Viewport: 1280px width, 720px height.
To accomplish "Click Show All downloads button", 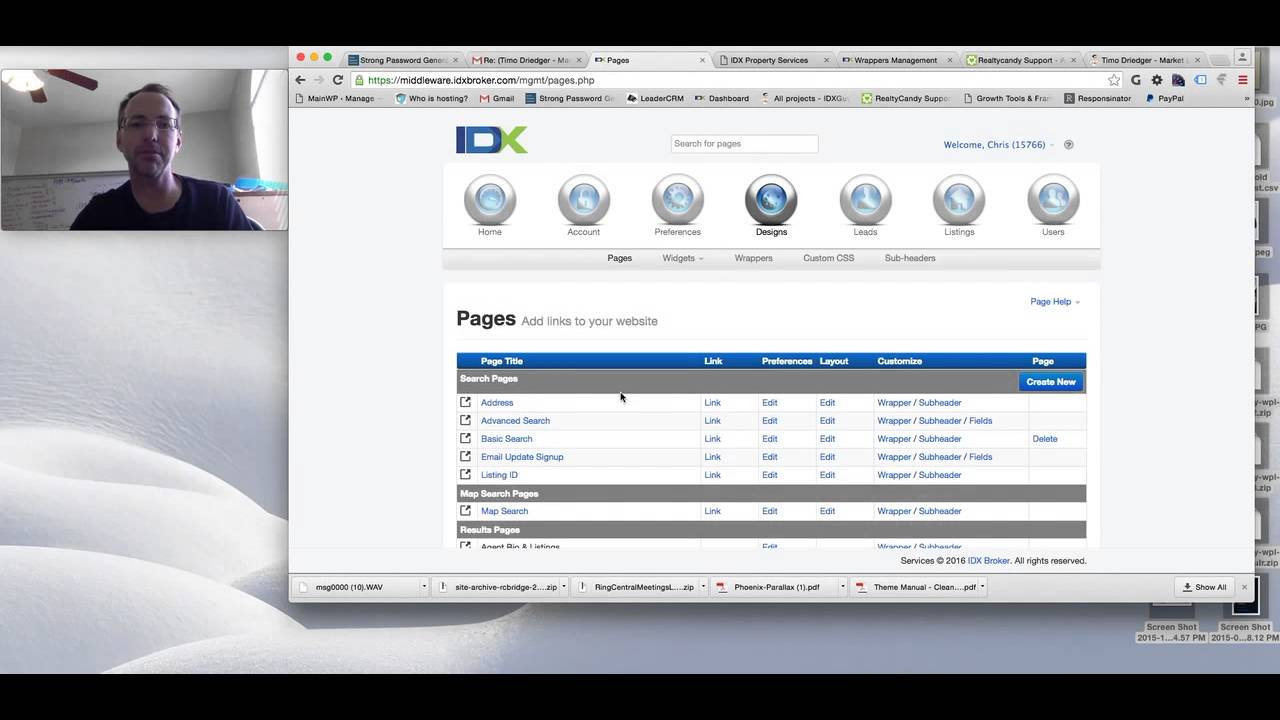I will [x=1205, y=587].
